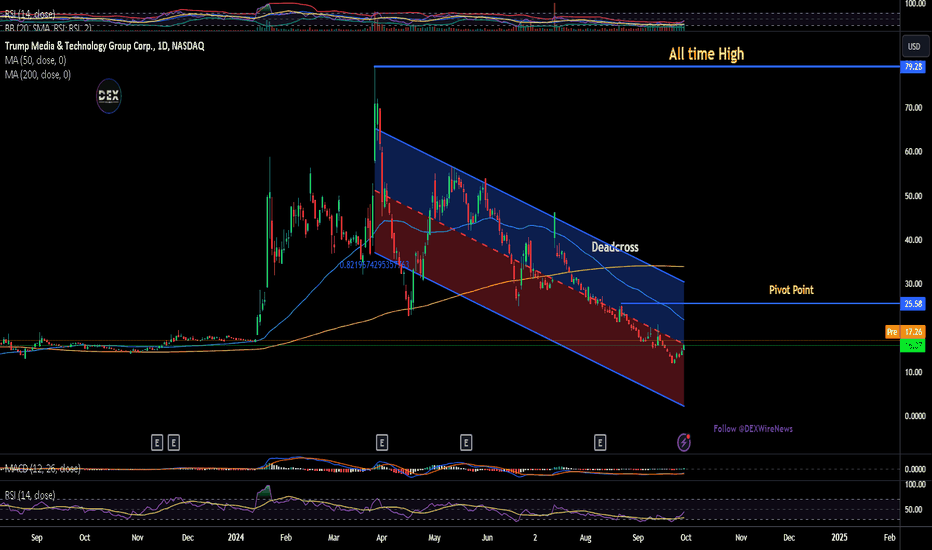Click the green current price label
The image size is (932, 550).
click(913, 345)
